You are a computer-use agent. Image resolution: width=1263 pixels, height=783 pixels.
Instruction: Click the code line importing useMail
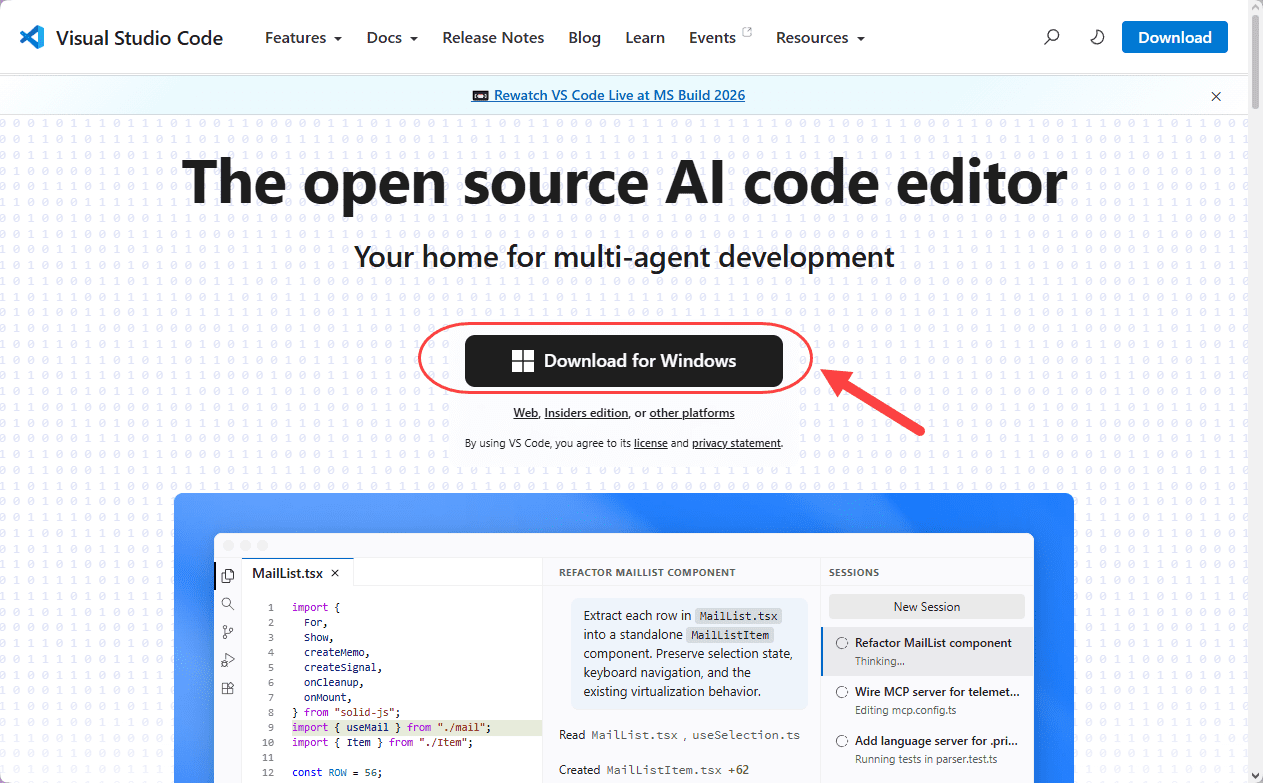[x=391, y=728]
